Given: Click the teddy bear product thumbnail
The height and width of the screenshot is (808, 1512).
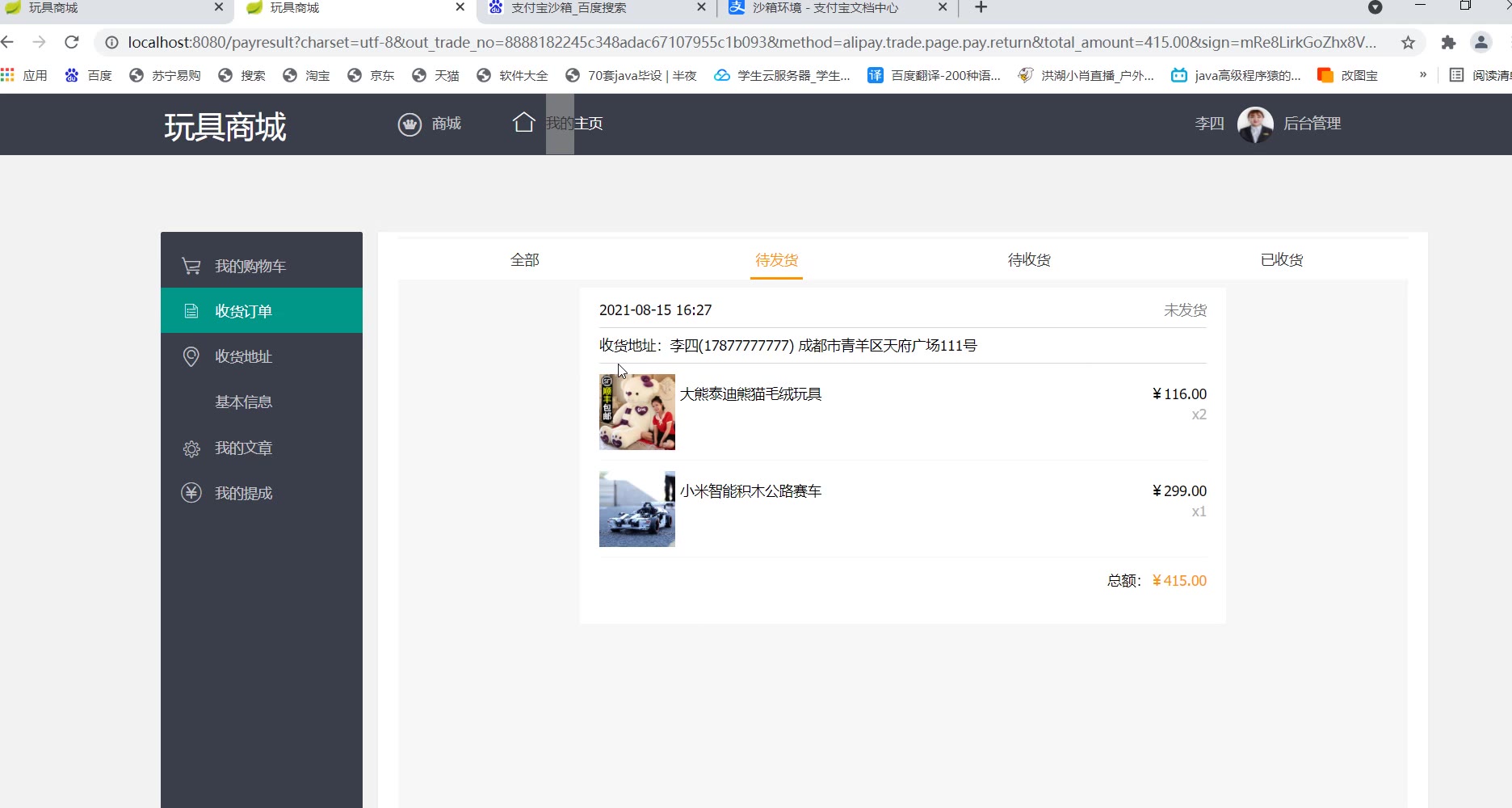Looking at the screenshot, I should click(x=636, y=412).
